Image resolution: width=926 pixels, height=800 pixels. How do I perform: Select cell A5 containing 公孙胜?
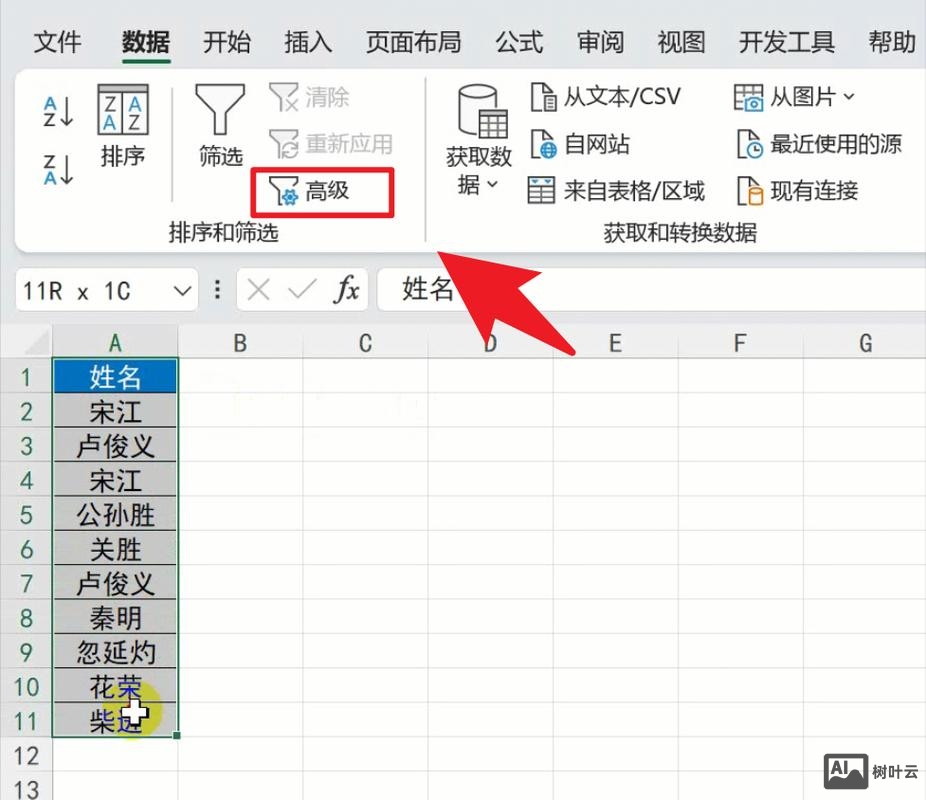[x=115, y=514]
